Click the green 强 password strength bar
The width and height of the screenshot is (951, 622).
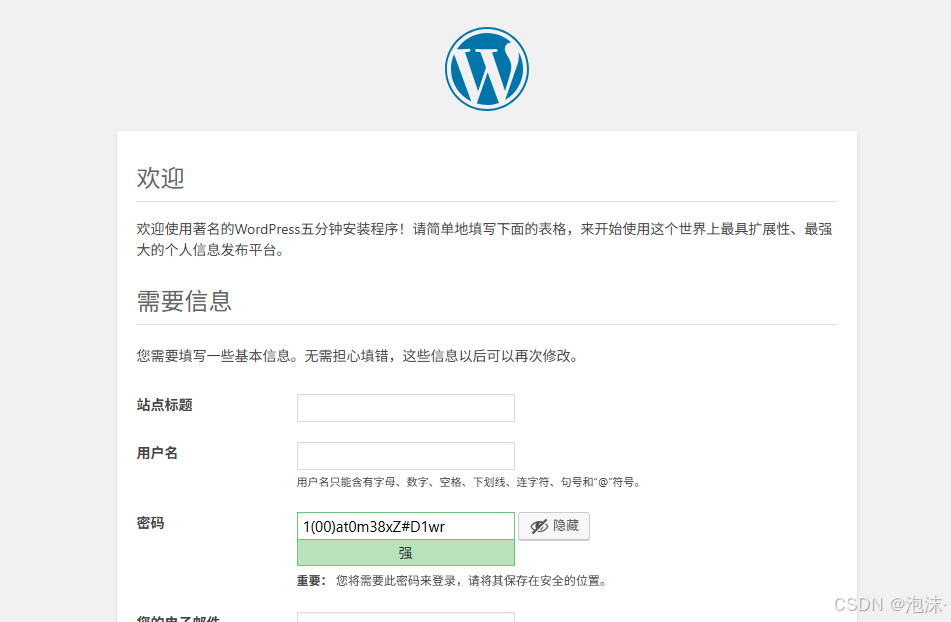click(x=406, y=553)
